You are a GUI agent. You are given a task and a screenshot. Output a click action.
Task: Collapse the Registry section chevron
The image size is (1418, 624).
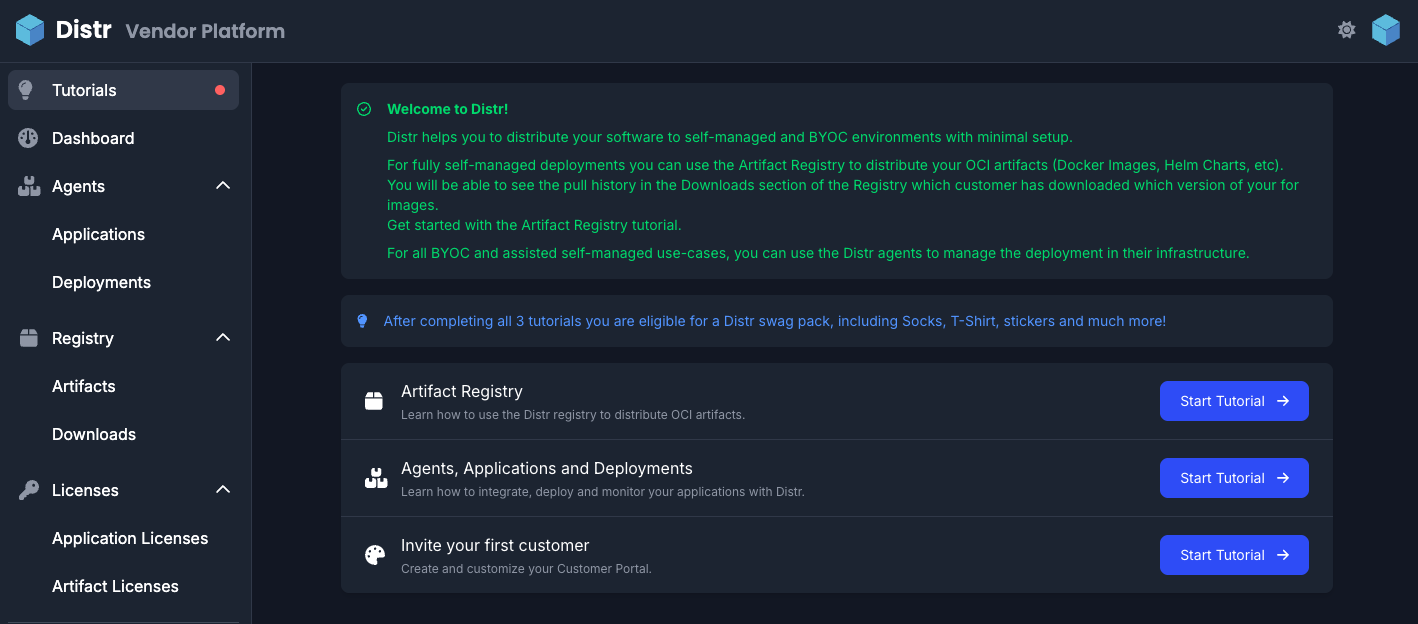coord(223,338)
